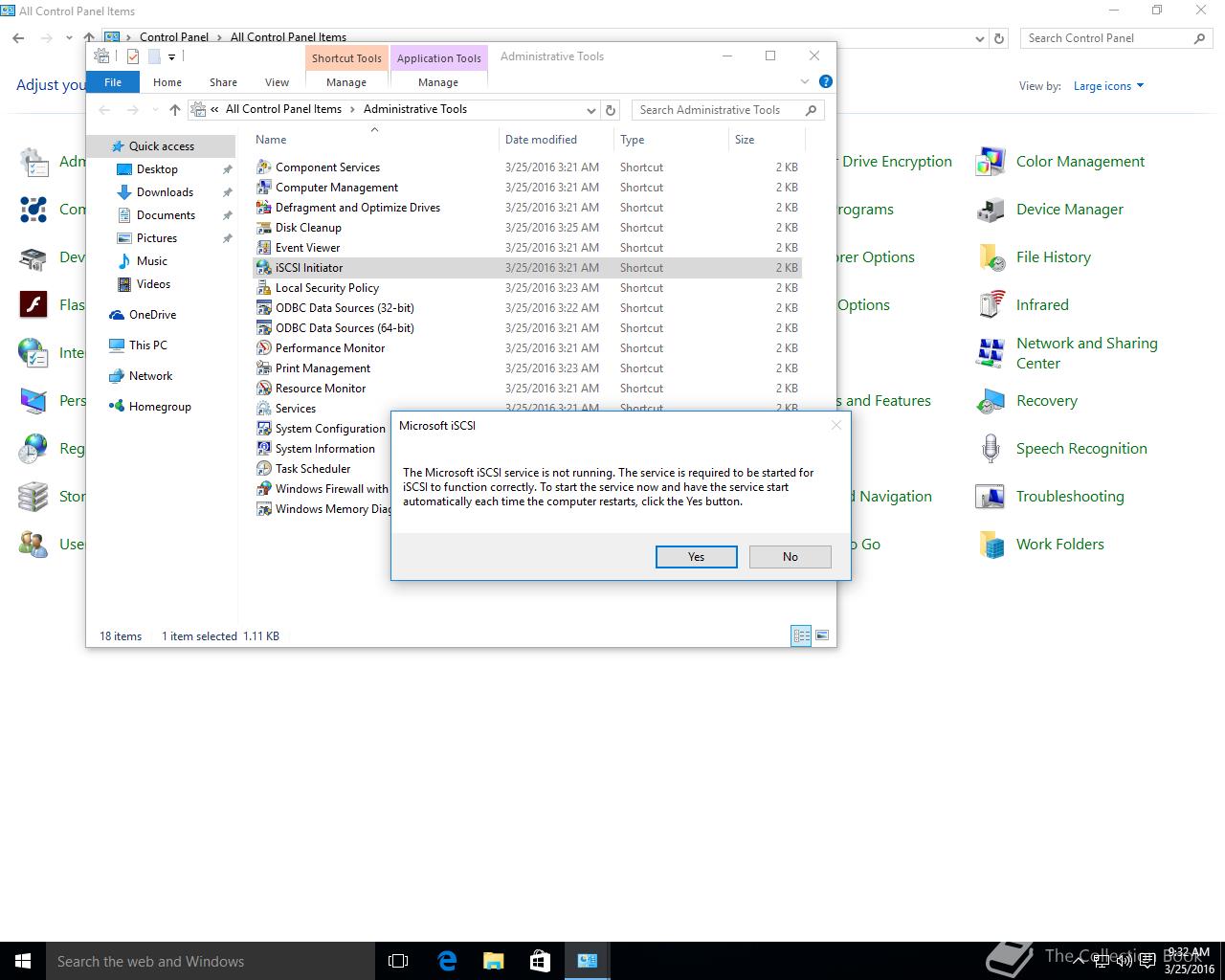The image size is (1225, 980).
Task: Open Manage tab under Shortcut Tools
Action: 346,82
